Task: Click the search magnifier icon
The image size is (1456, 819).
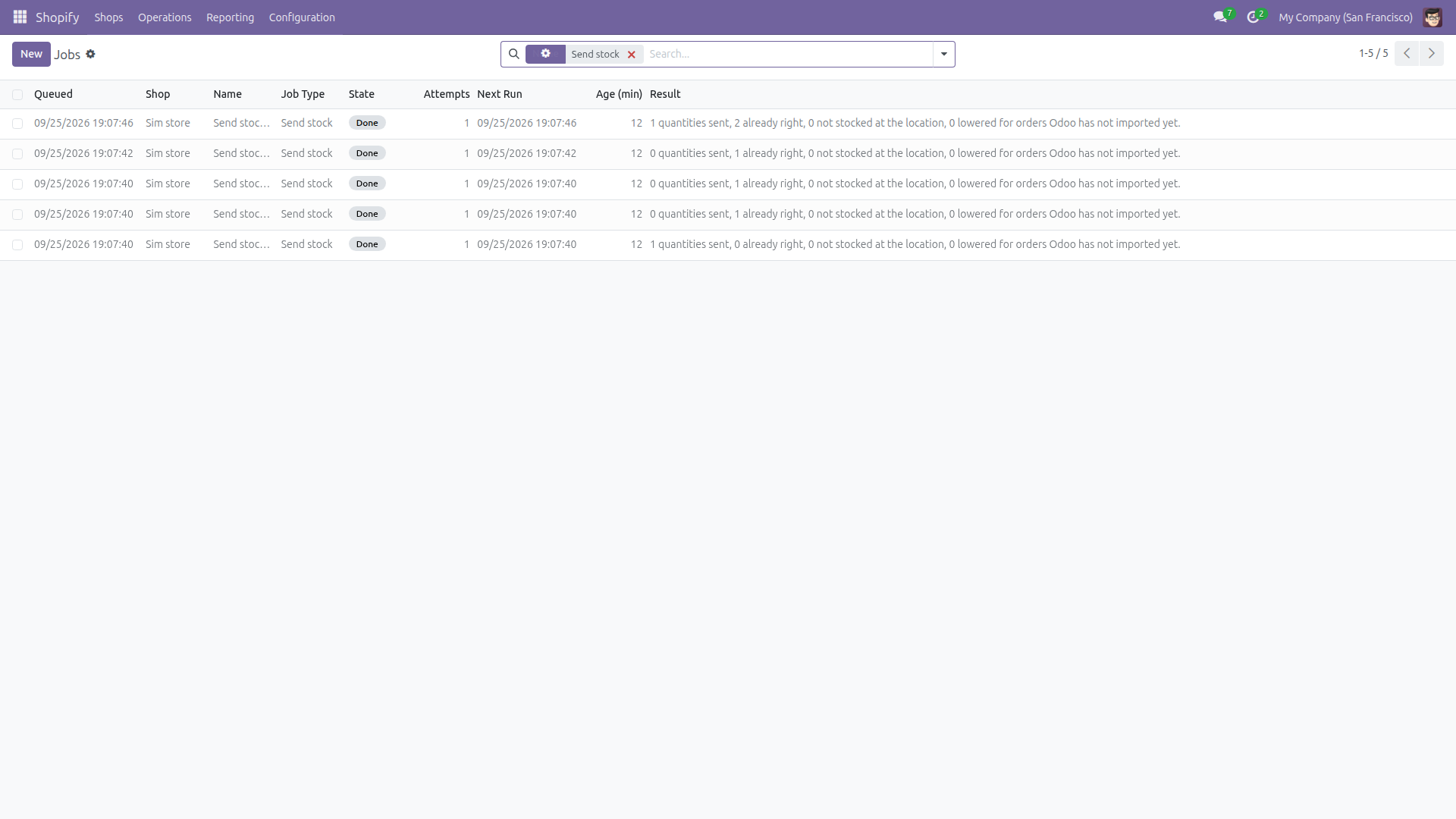Action: click(513, 54)
